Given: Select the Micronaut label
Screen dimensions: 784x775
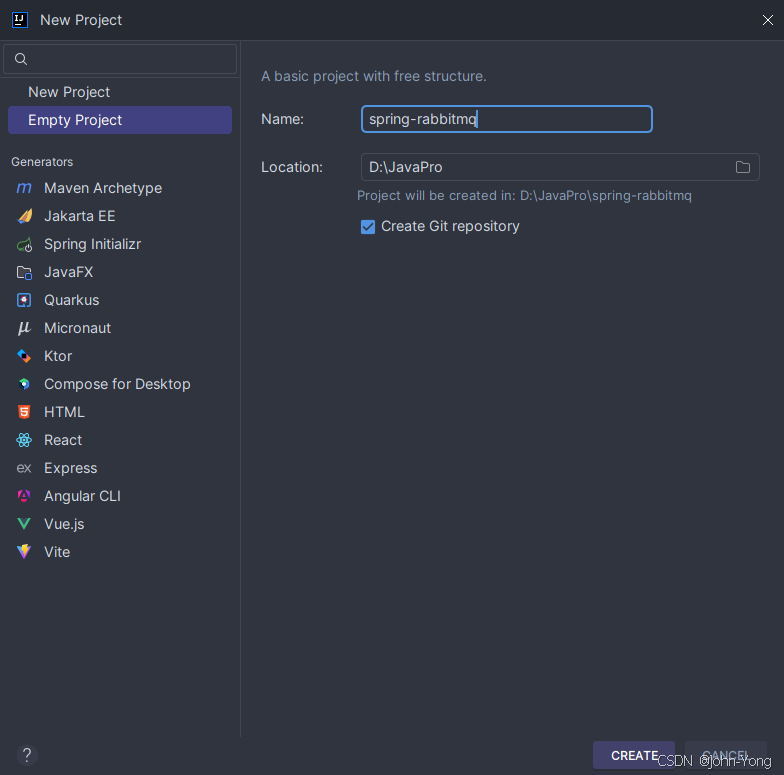Looking at the screenshot, I should tap(78, 328).
